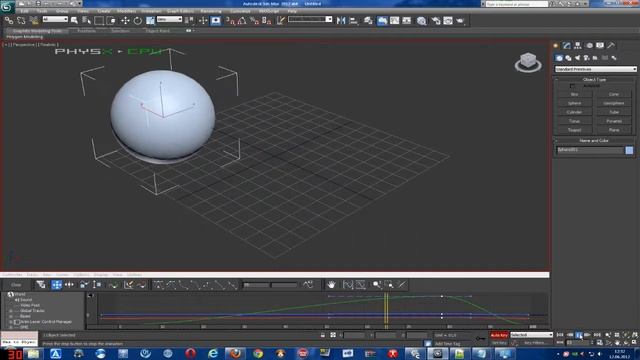Image resolution: width=640 pixels, height=360 pixels.
Task: Toggle Percent Snap
Action: click(254, 20)
